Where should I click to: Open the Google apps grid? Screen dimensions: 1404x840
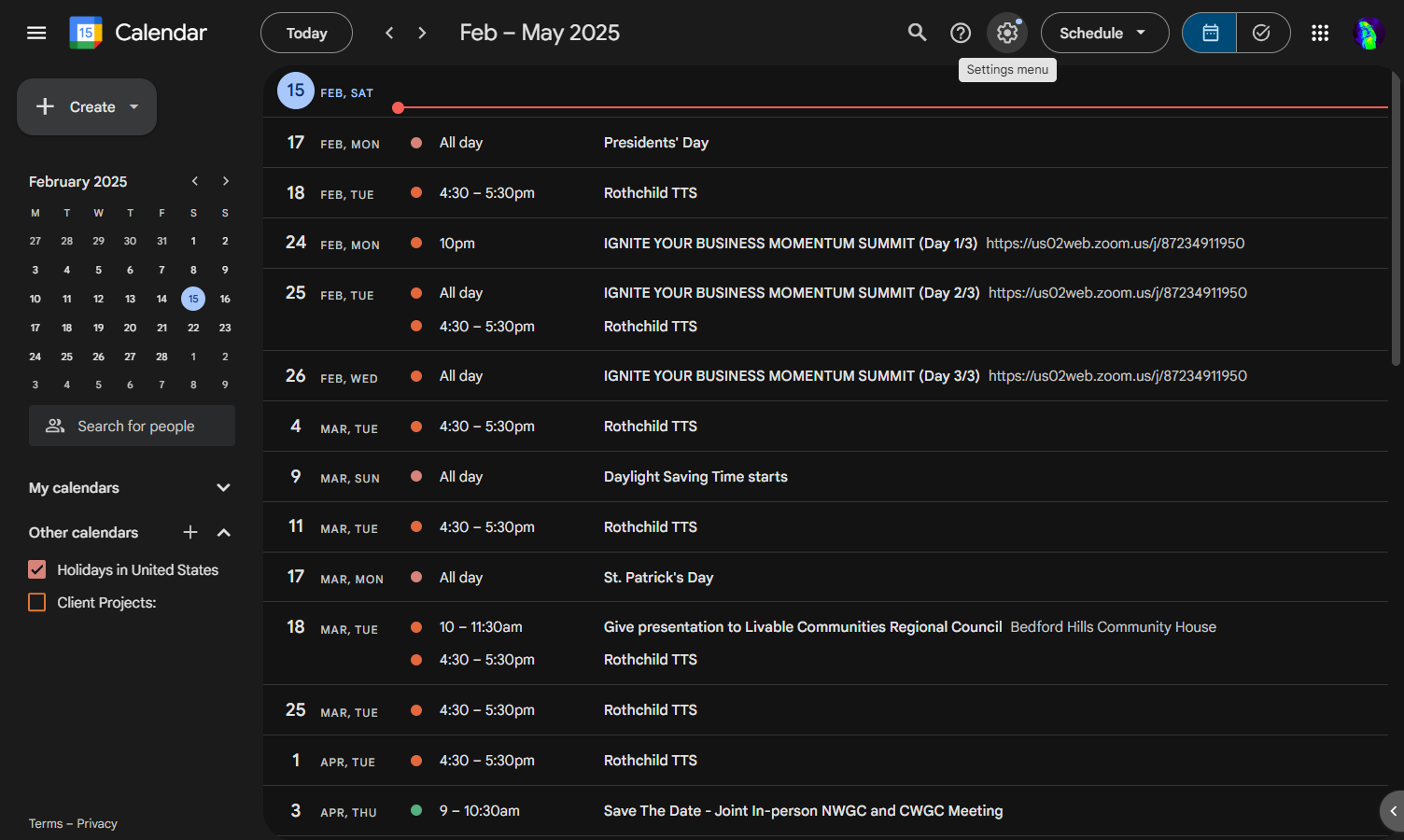[1320, 33]
